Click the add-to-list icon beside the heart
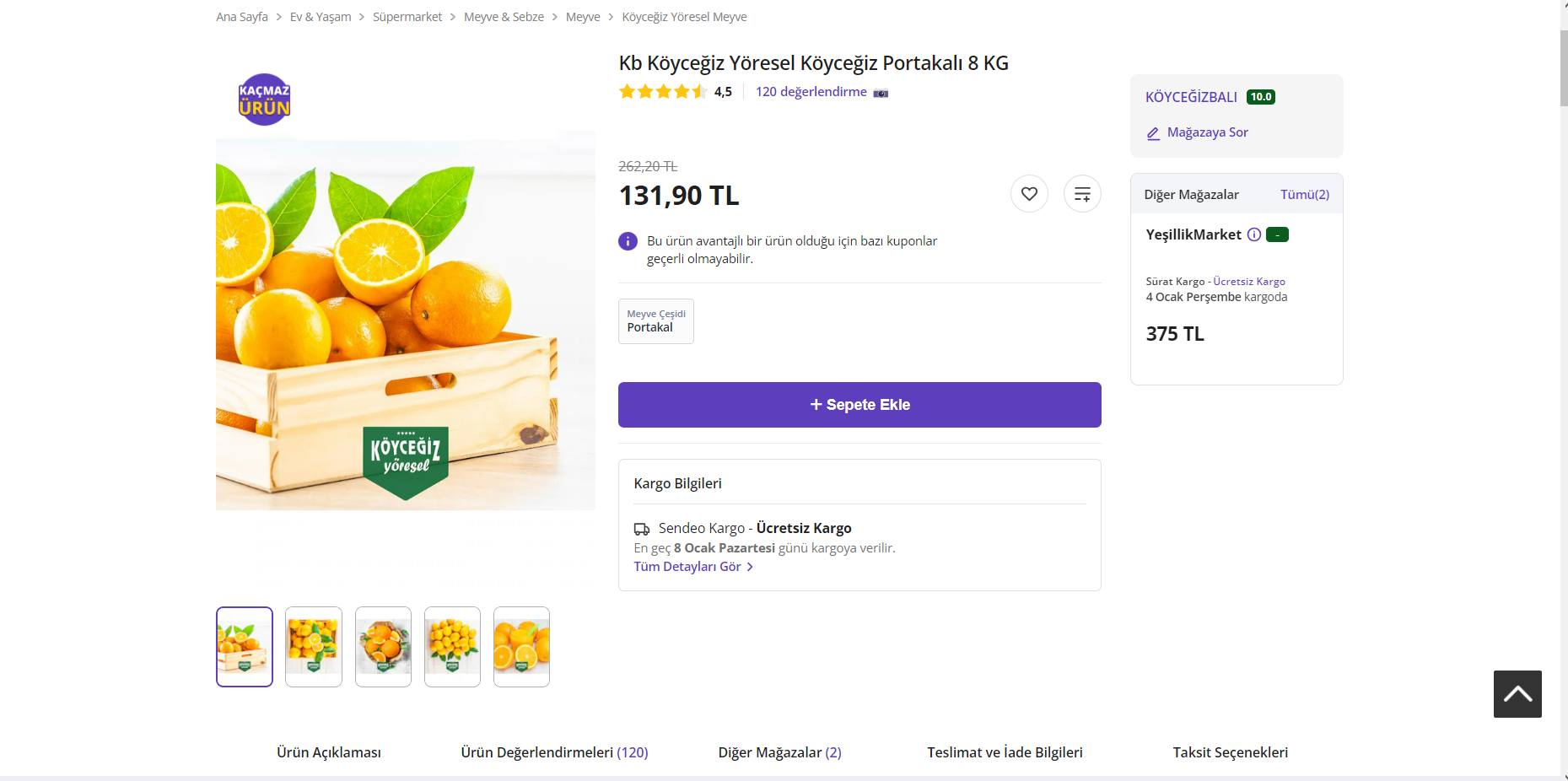The image size is (1568, 781). 1082,194
